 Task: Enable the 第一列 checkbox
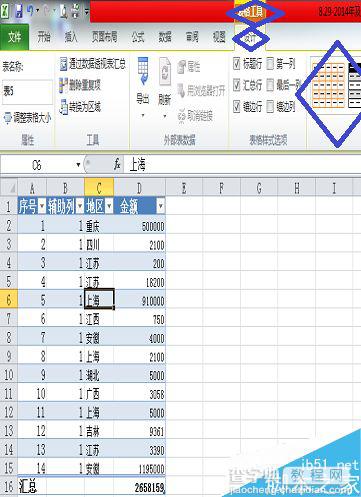coord(270,64)
